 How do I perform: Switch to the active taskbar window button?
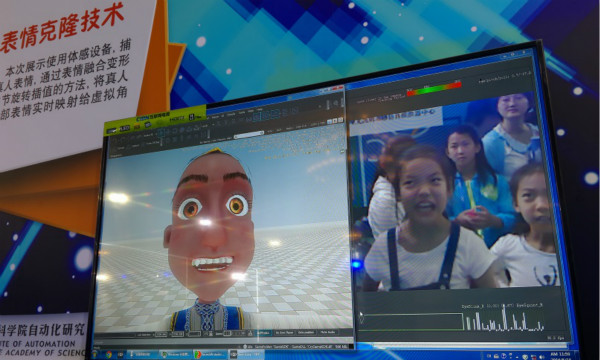click(x=246, y=355)
